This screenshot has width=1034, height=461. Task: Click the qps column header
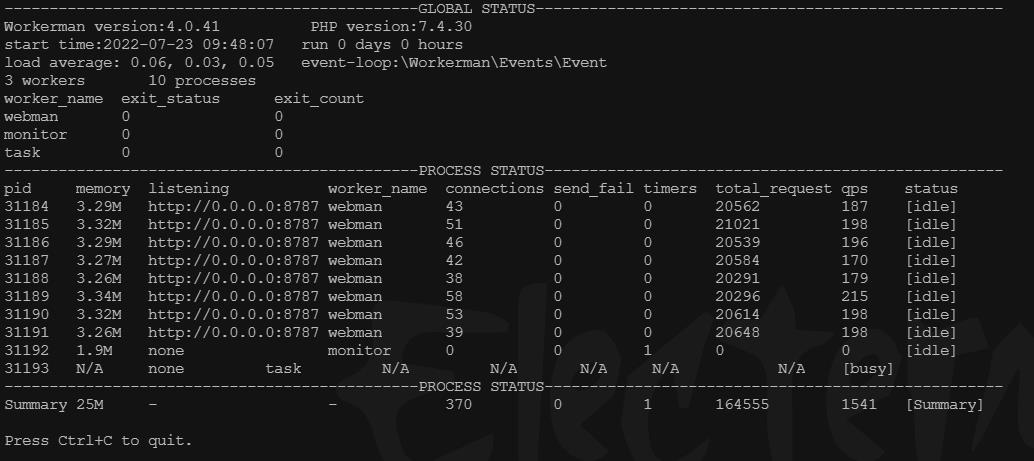855,189
